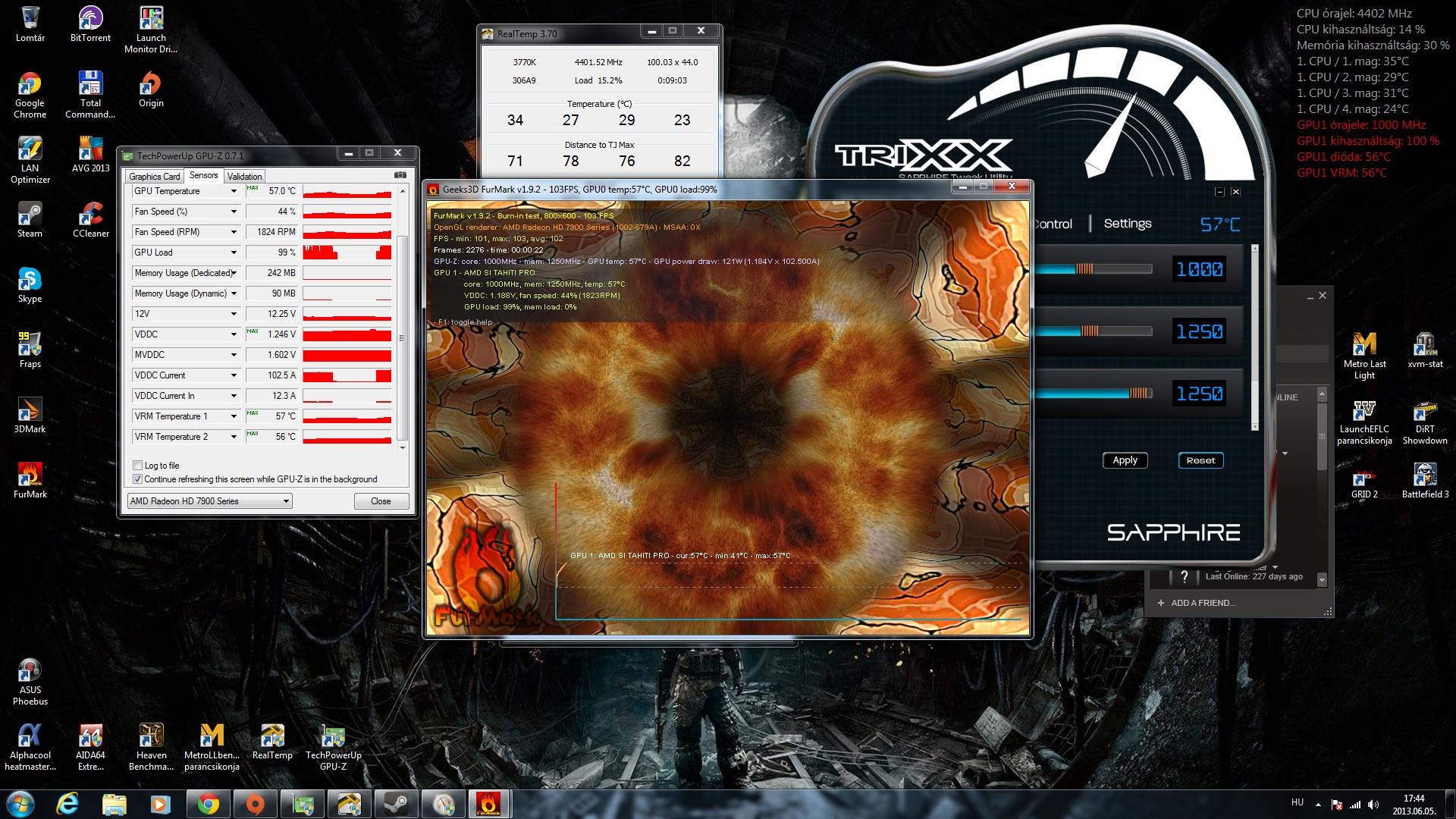Expand the GPU Load sensor dropdown
Image resolution: width=1456 pixels, height=819 pixels.
234,253
